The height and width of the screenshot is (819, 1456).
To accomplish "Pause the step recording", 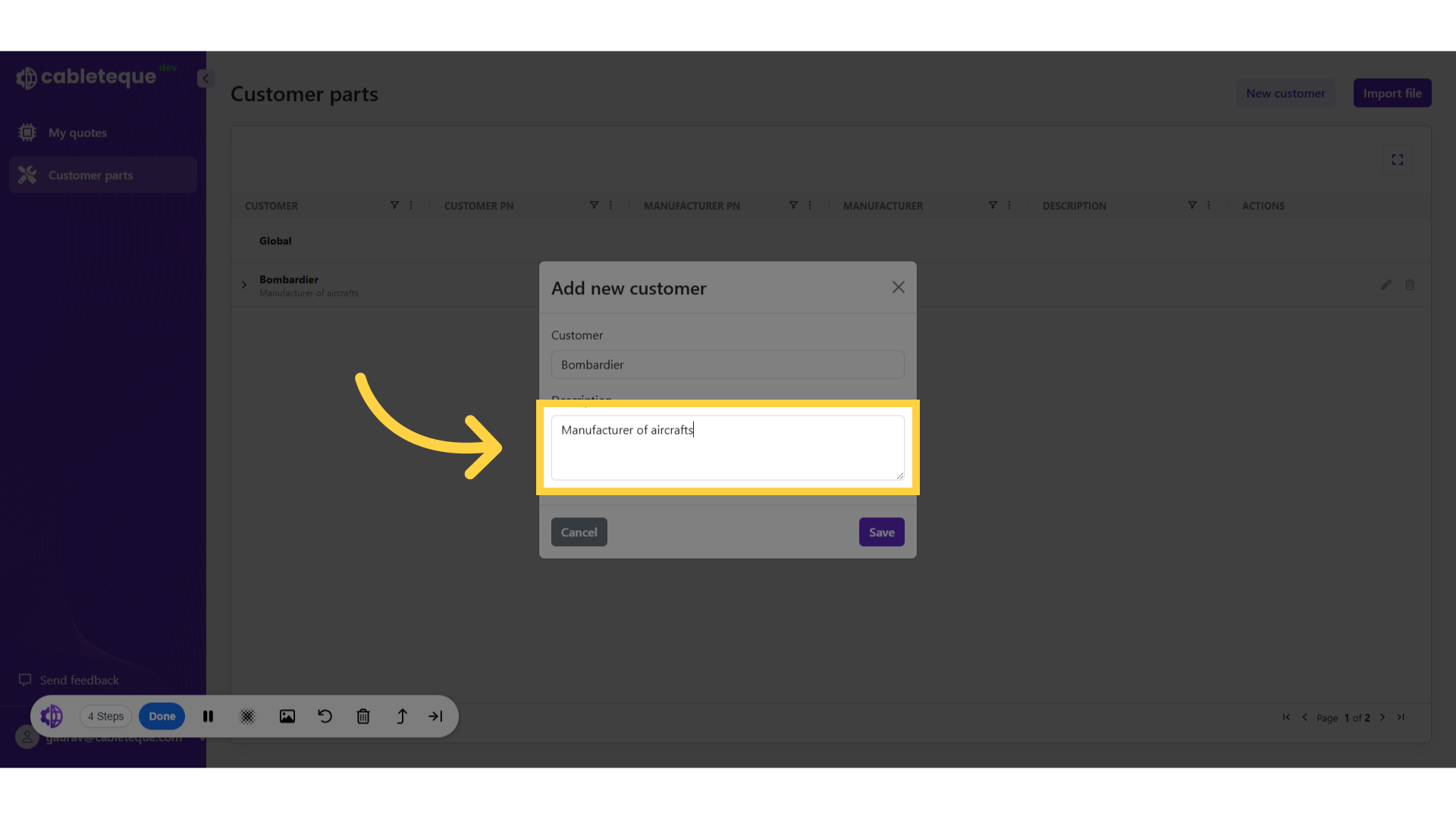I will [208, 716].
